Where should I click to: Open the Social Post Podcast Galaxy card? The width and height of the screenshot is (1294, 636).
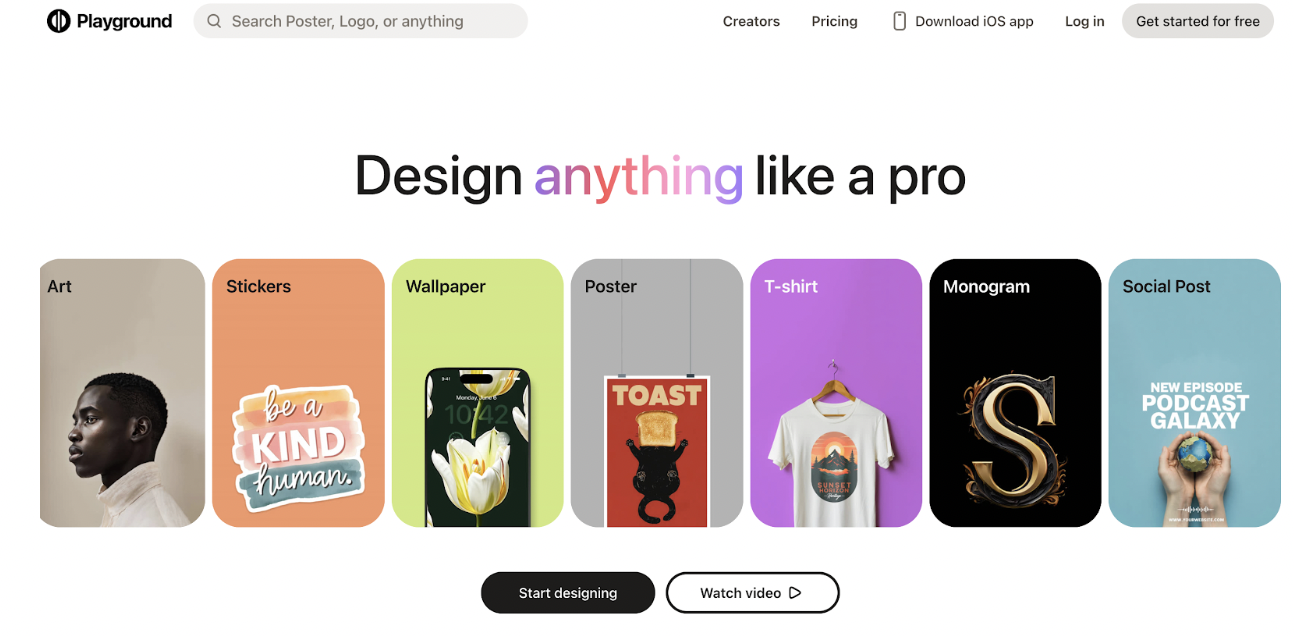click(x=1195, y=393)
